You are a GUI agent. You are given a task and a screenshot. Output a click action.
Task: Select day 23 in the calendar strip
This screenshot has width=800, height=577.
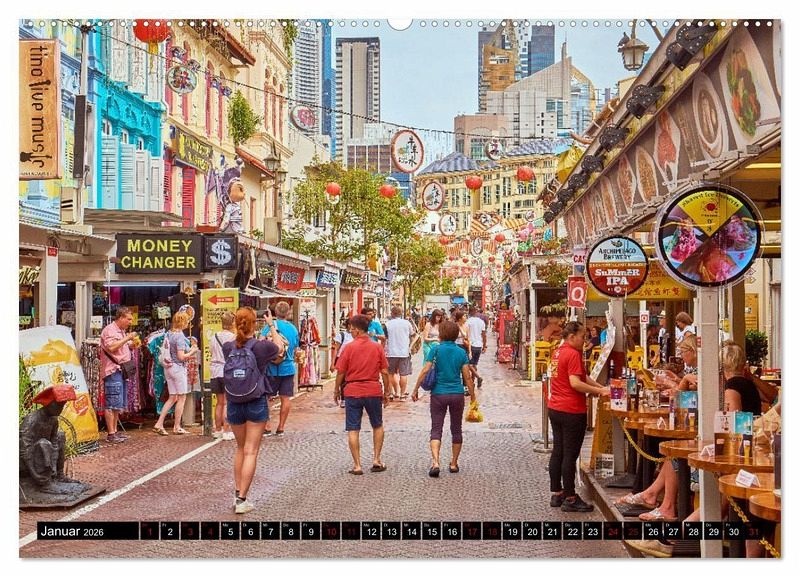point(593,531)
